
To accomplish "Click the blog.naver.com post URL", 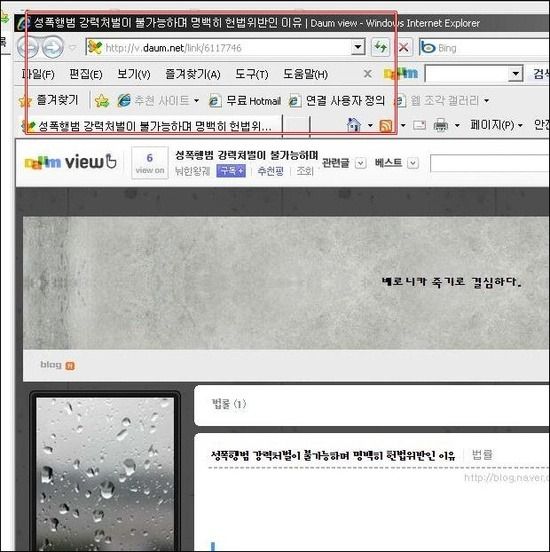I will pos(507,478).
